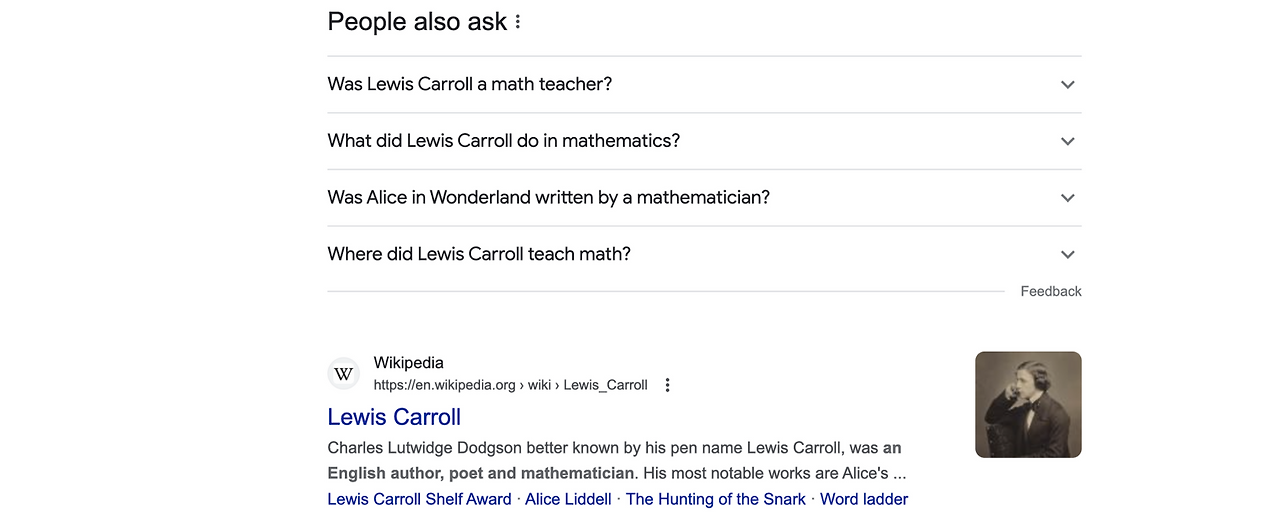Click the Feedback link
The height and width of the screenshot is (516, 1280).
pyautogui.click(x=1050, y=291)
